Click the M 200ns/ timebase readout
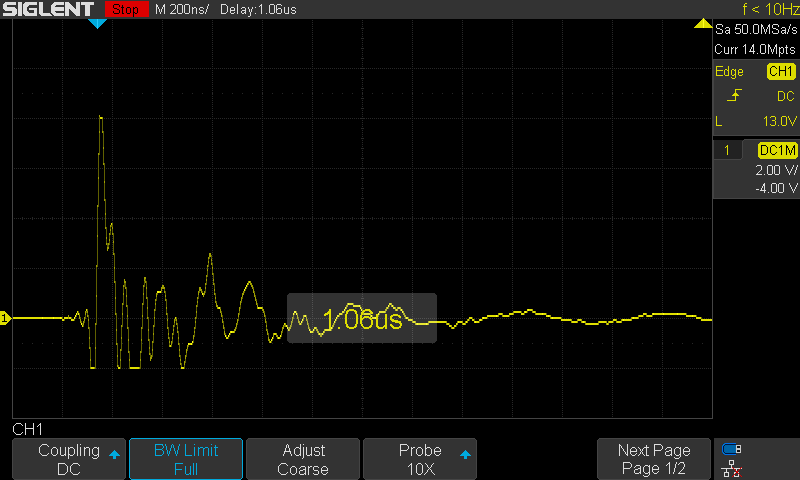 [x=182, y=9]
